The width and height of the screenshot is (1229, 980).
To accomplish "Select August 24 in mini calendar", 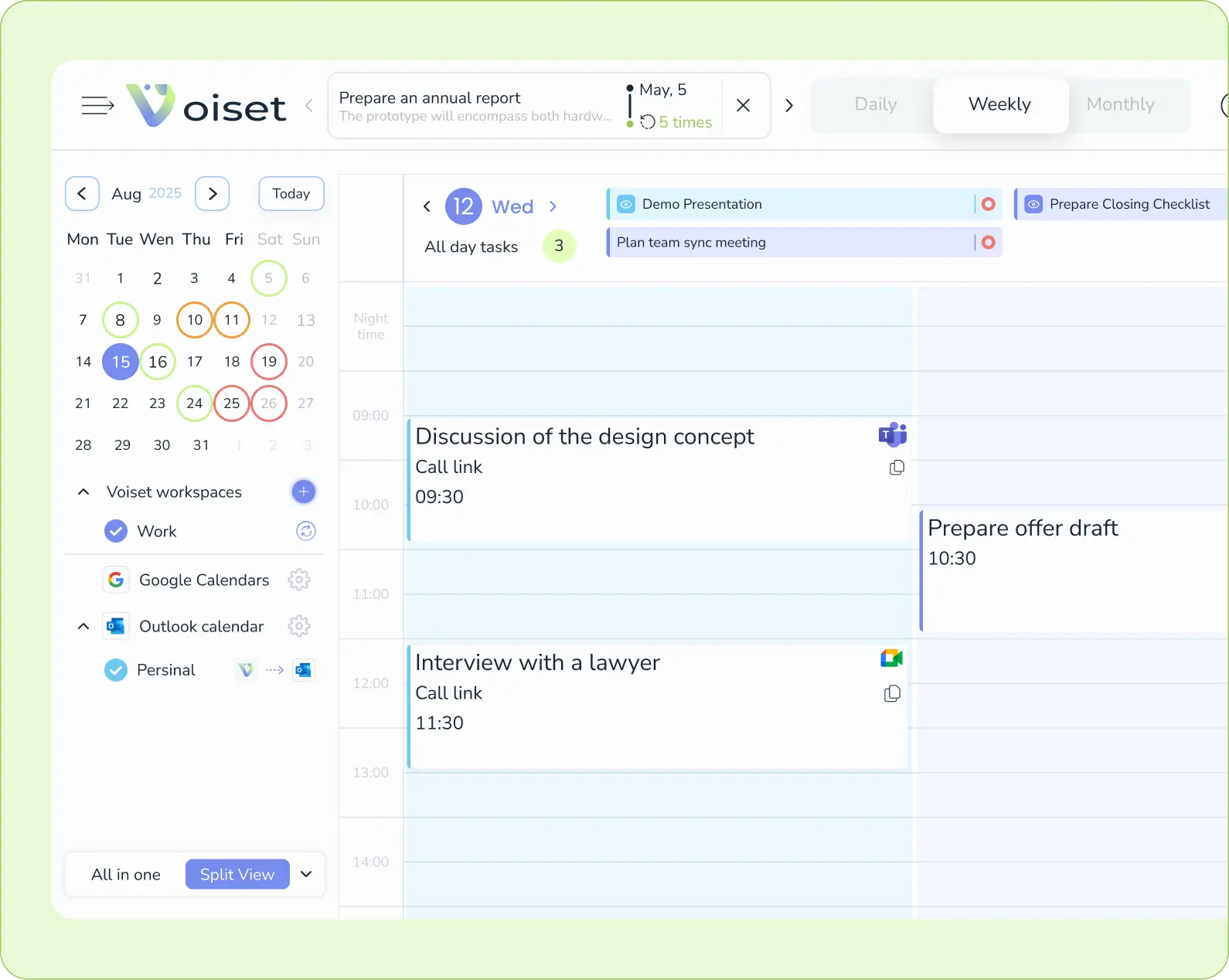I will [x=195, y=403].
